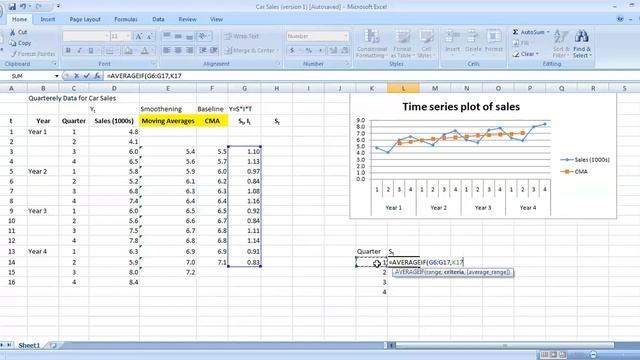Click the Increase Font Size icon

coord(139,36)
